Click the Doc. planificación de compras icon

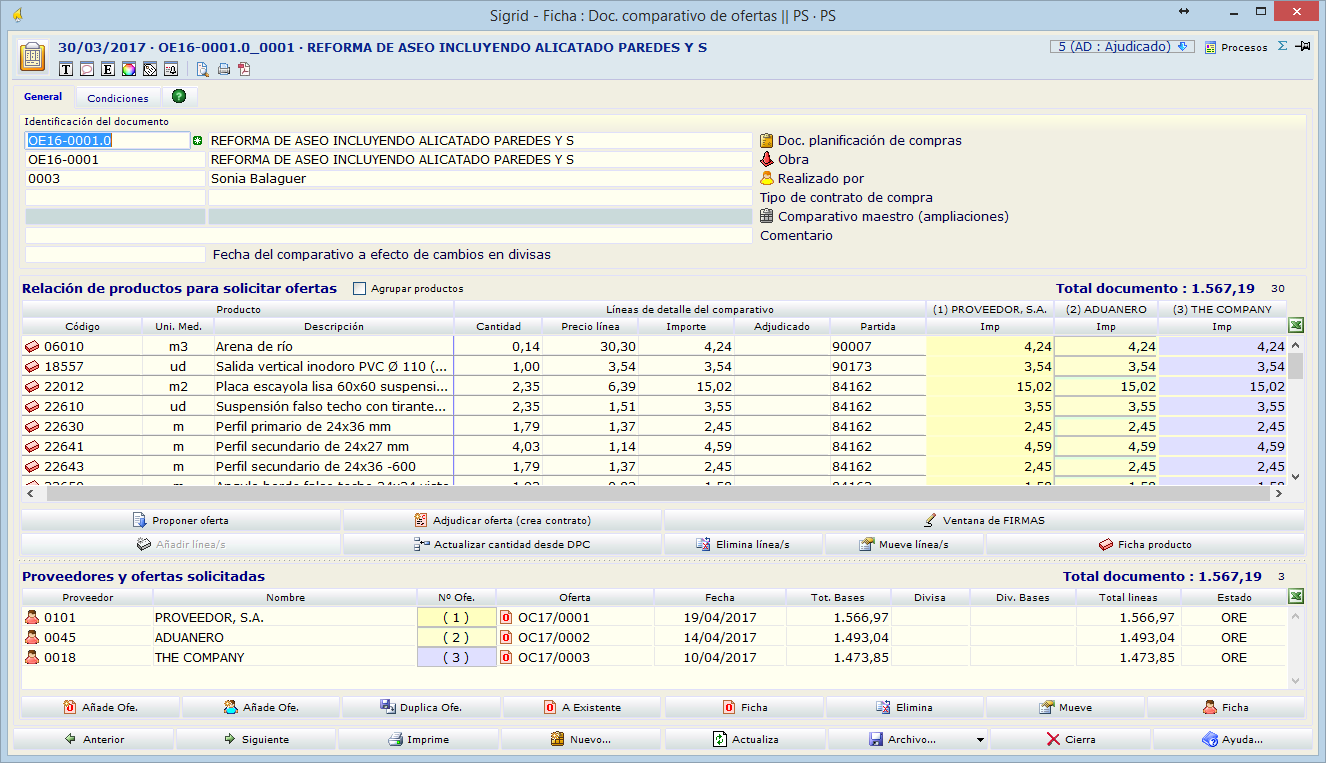pos(767,141)
